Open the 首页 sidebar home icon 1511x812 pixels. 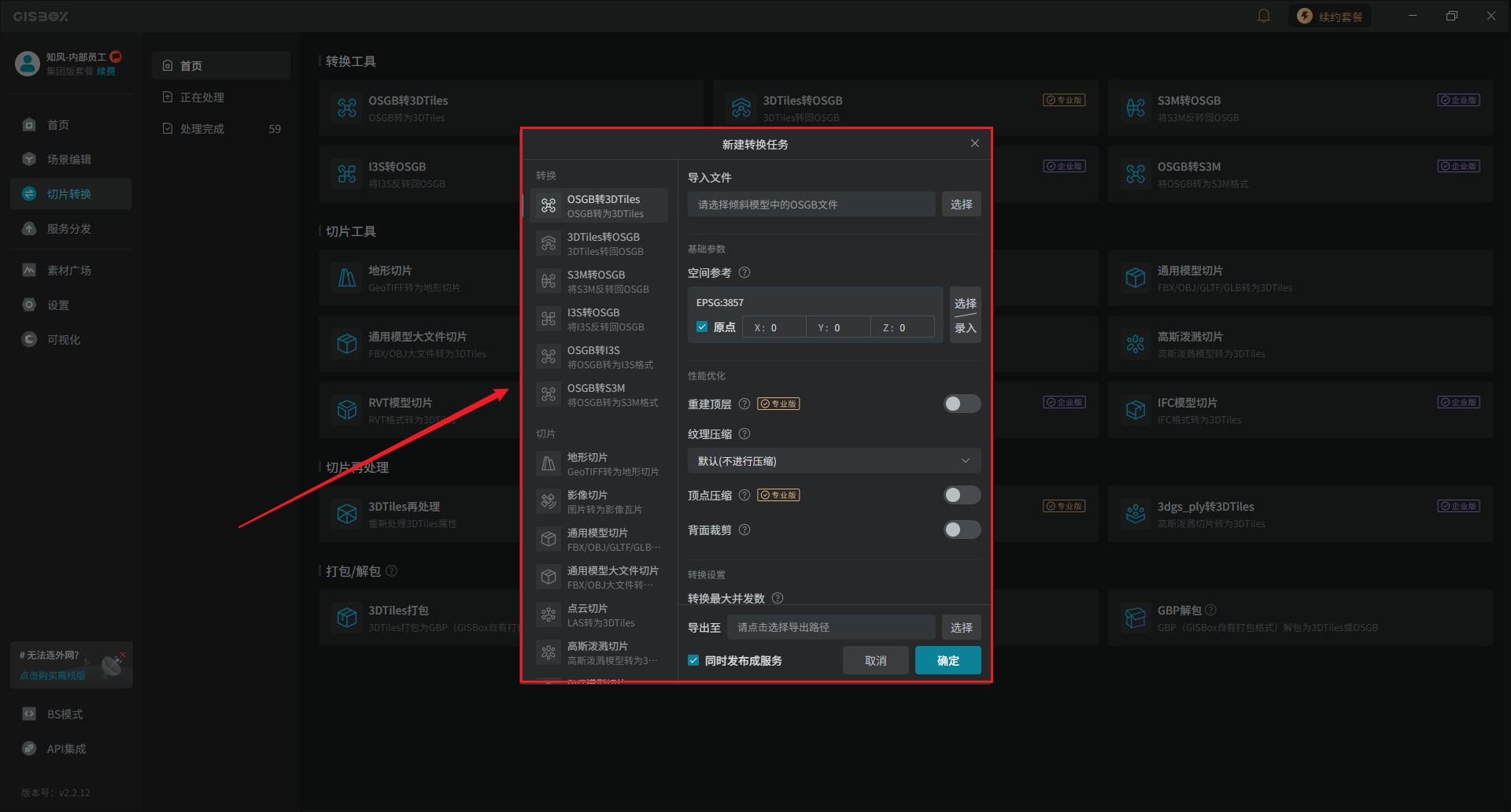tap(29, 124)
